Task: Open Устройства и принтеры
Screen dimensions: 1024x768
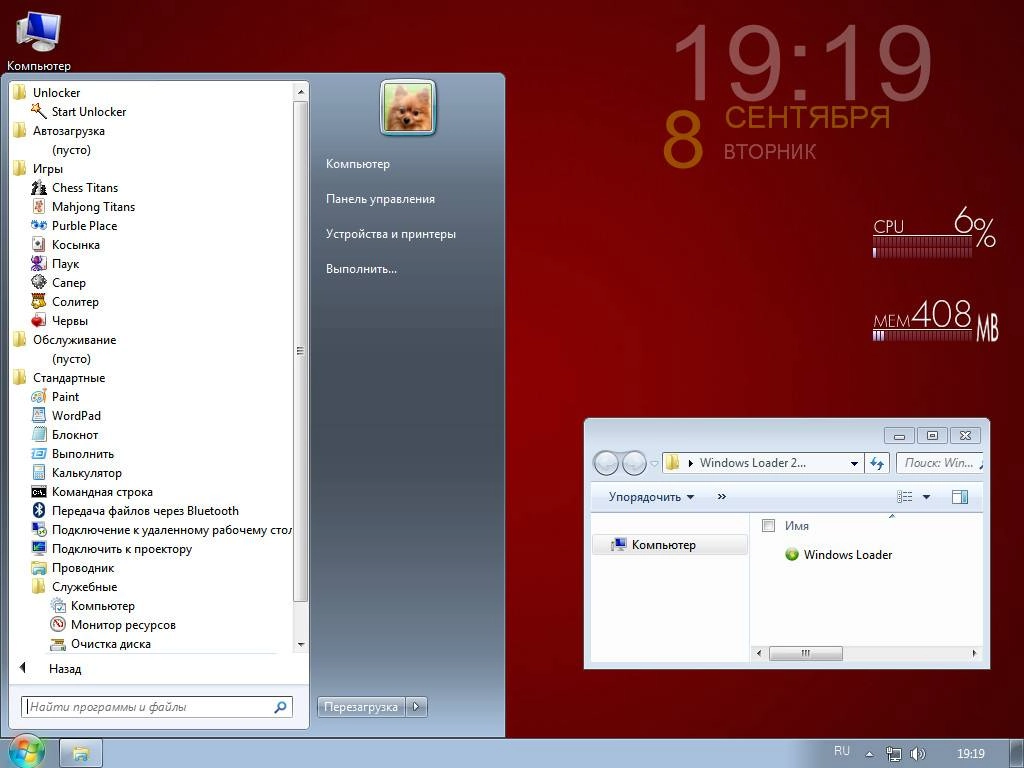Action: tap(391, 234)
